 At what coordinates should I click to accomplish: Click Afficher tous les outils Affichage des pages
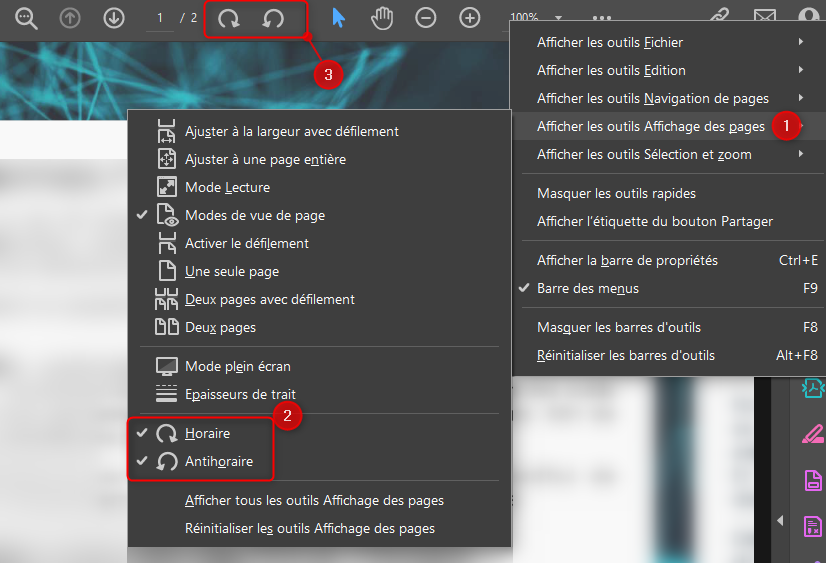tap(314, 500)
